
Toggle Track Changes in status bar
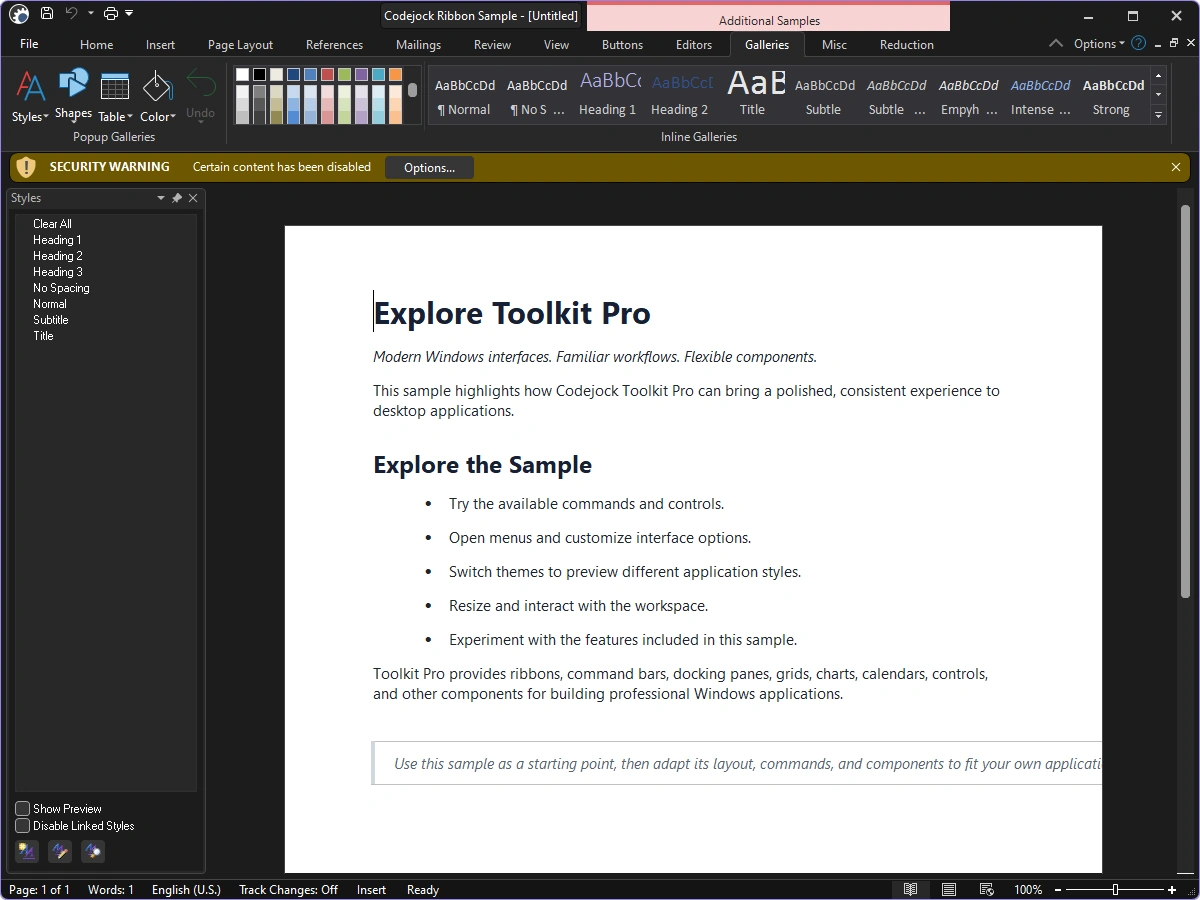[288, 889]
